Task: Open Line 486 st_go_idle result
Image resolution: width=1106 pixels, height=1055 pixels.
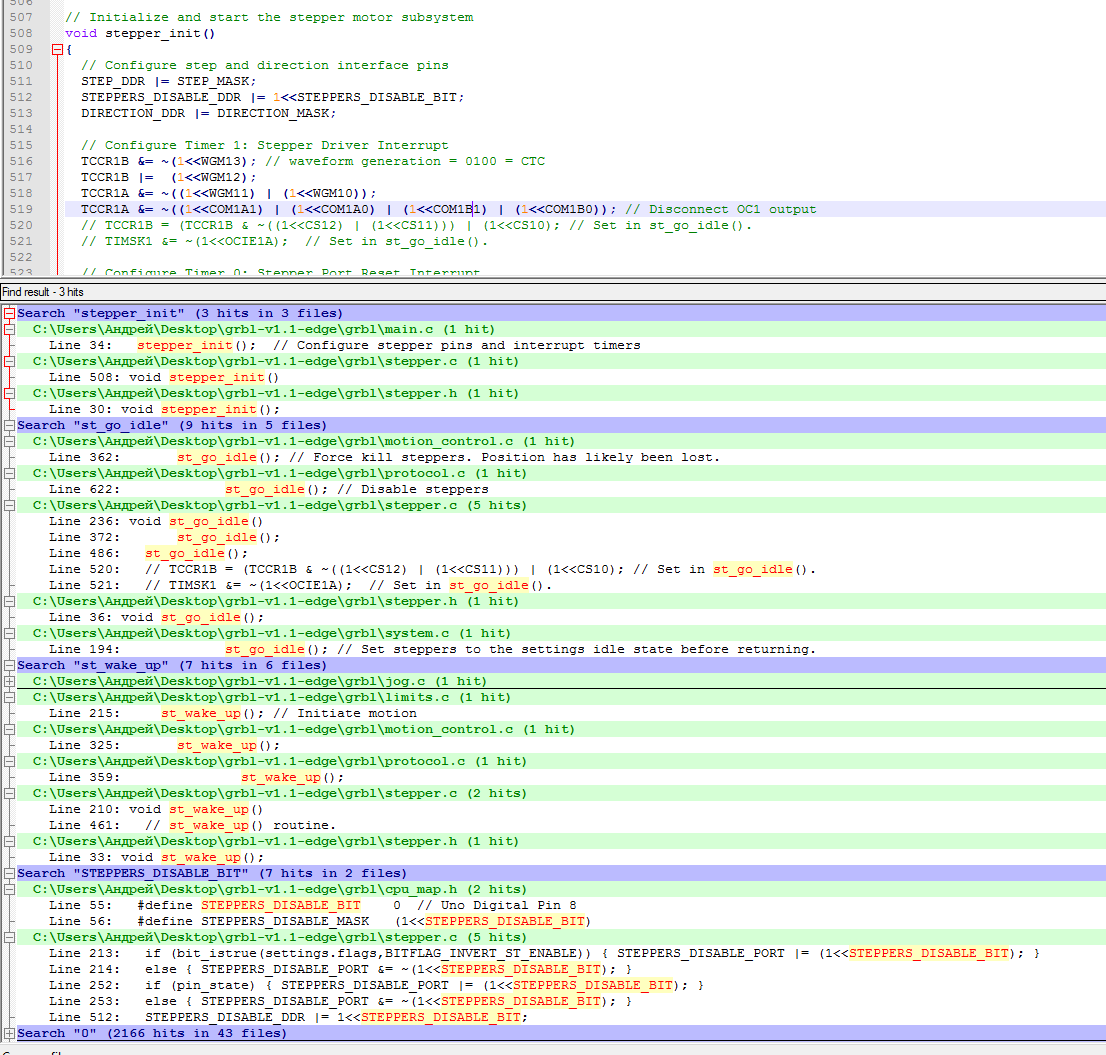Action: [148, 554]
